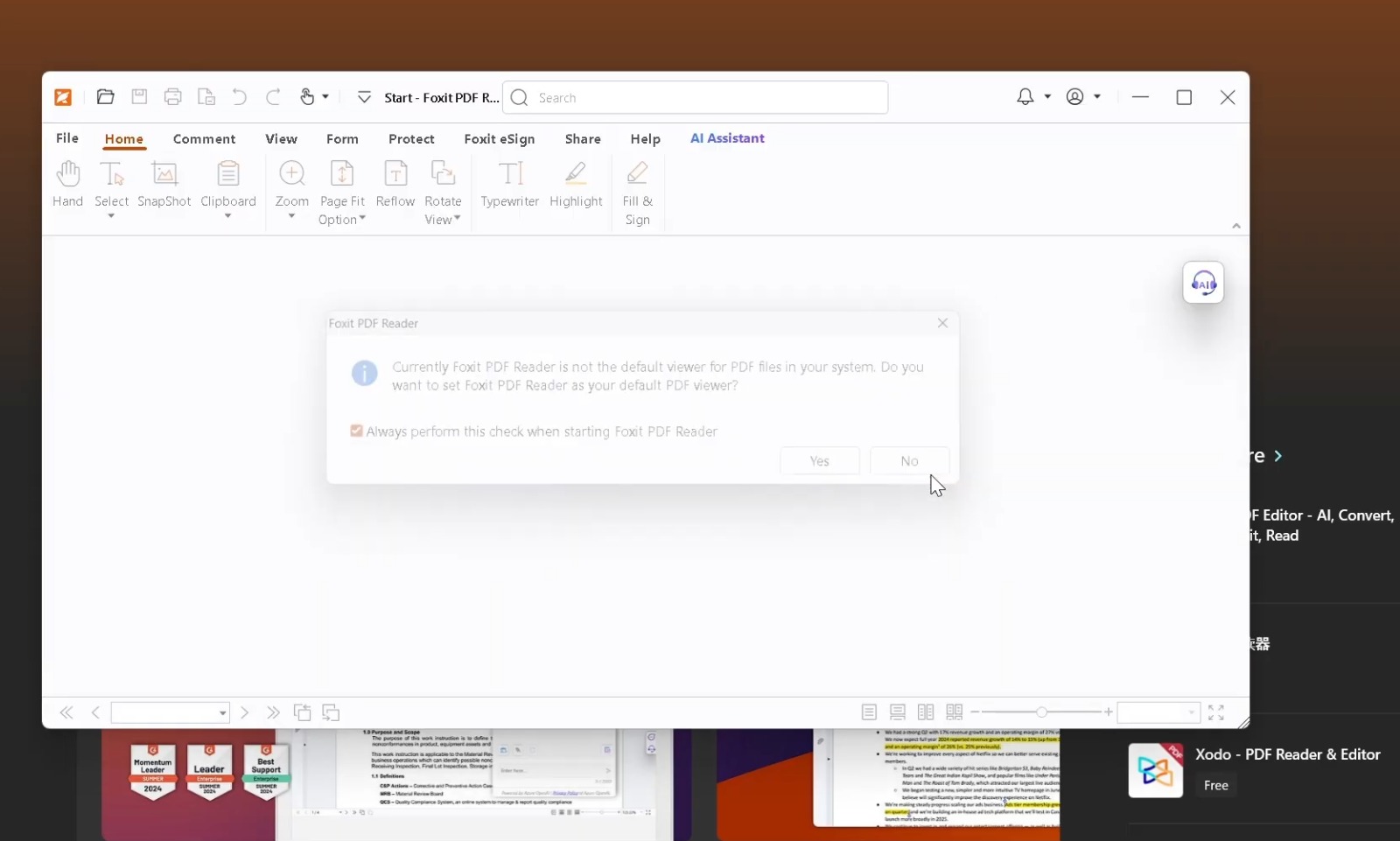Go to last page button

pyautogui.click(x=274, y=713)
